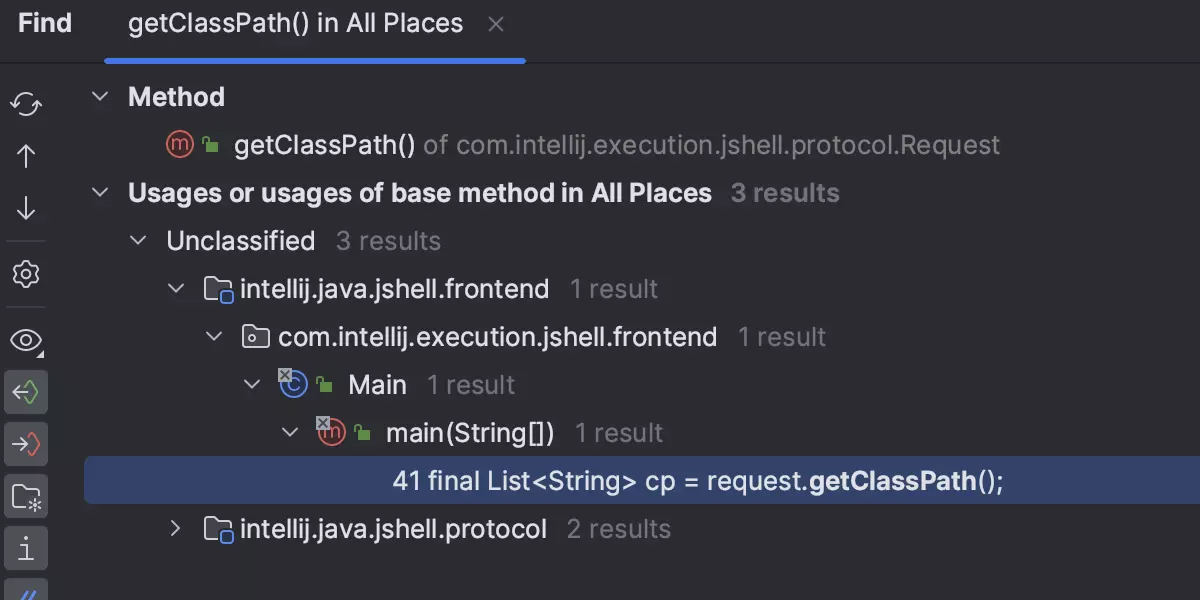Toggle the group by directory icon
1200x600 pixels.
pos(26,495)
